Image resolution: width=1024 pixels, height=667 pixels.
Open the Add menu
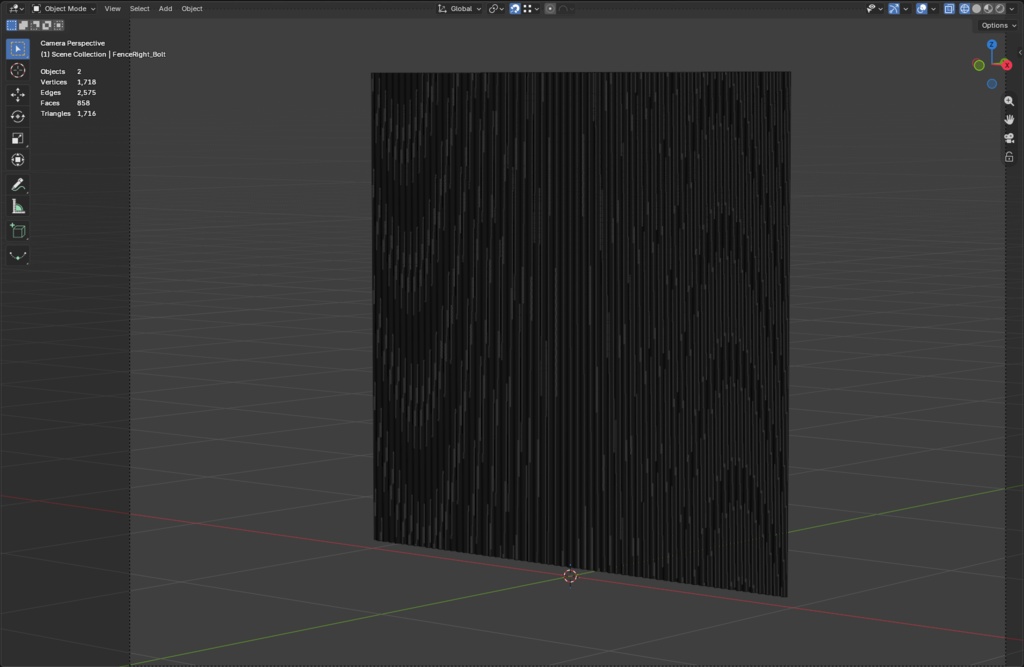coord(165,8)
